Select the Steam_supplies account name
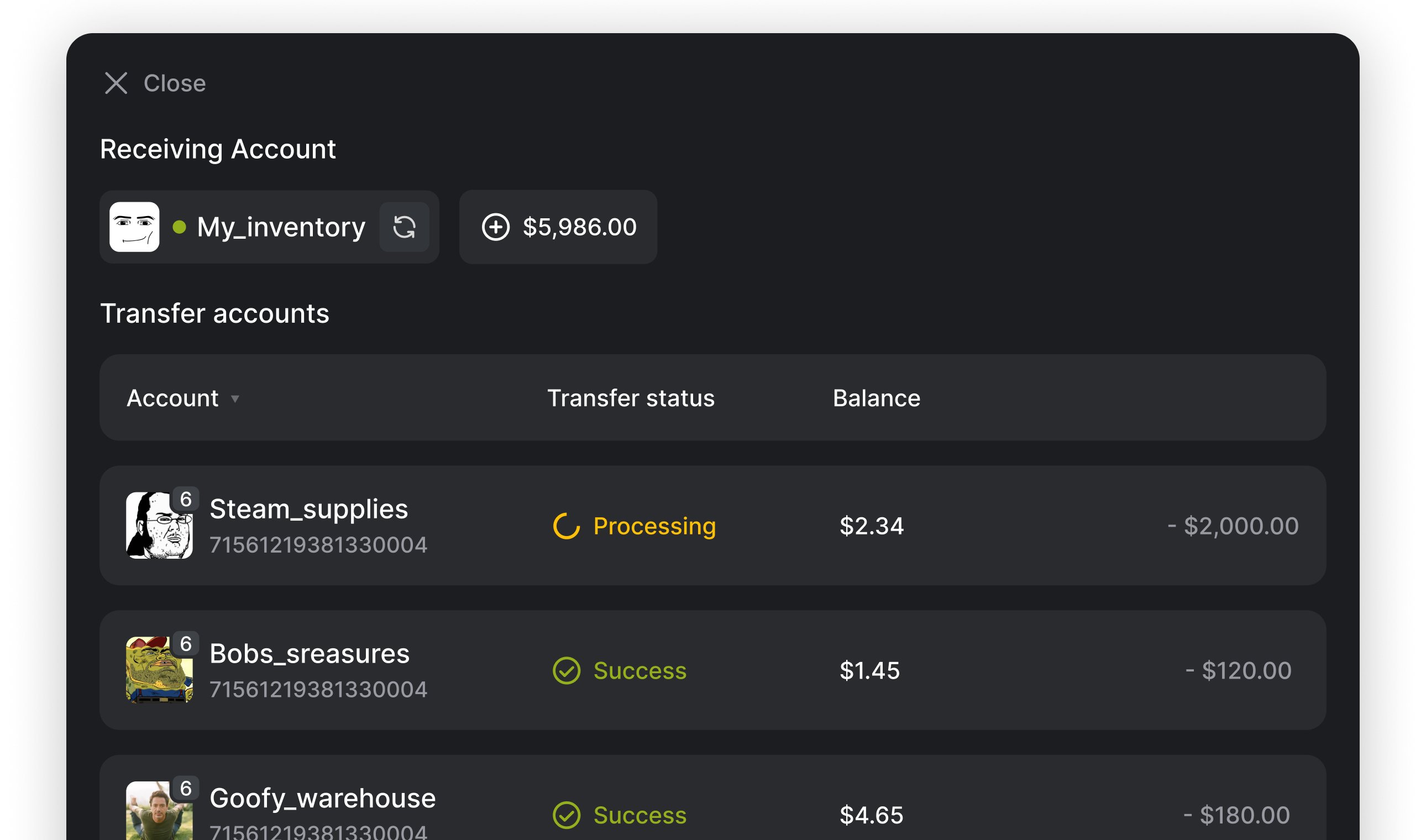Screen dimensions: 1426x840 309,509
